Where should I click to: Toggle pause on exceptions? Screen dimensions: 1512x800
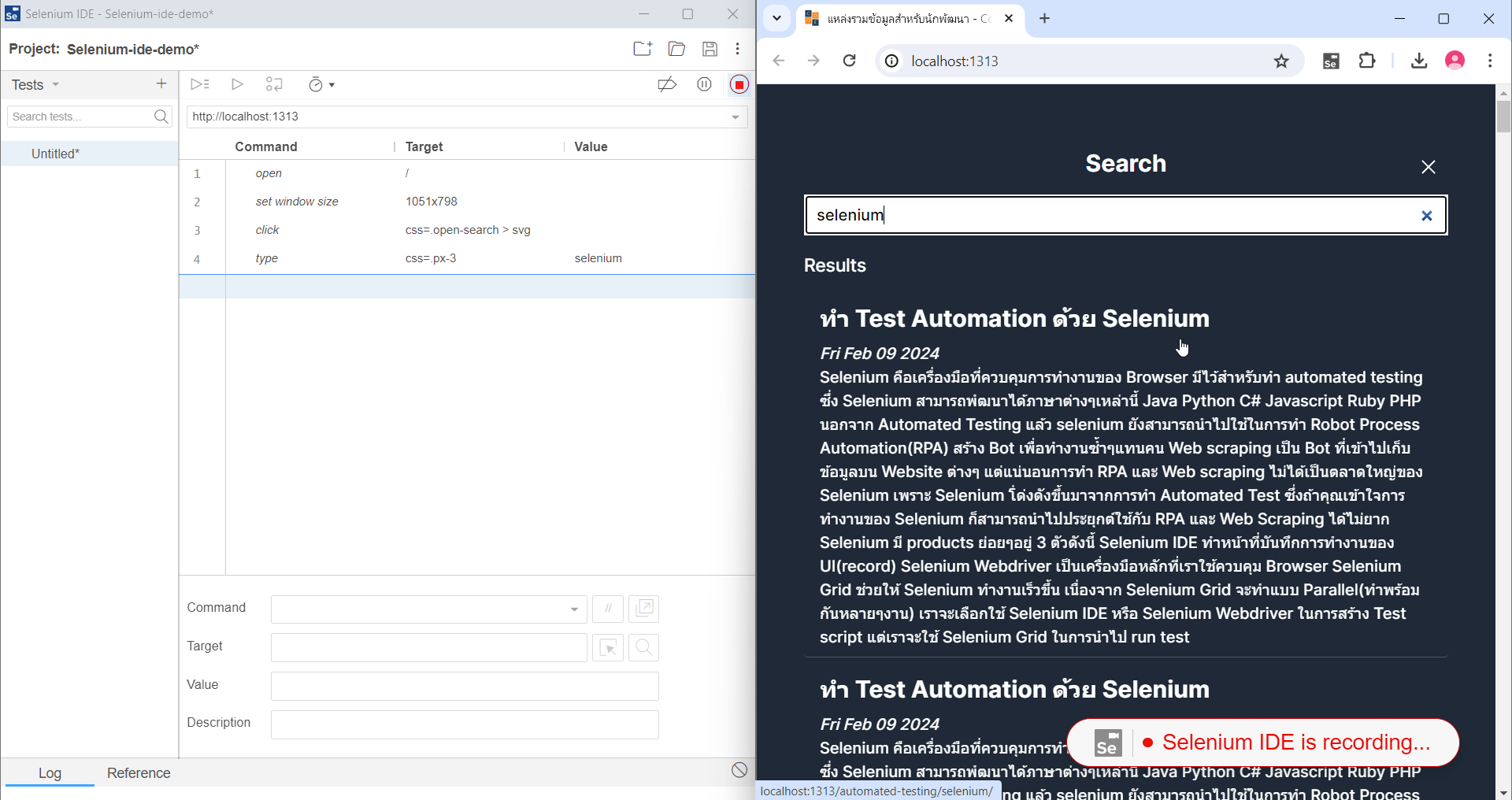704,84
